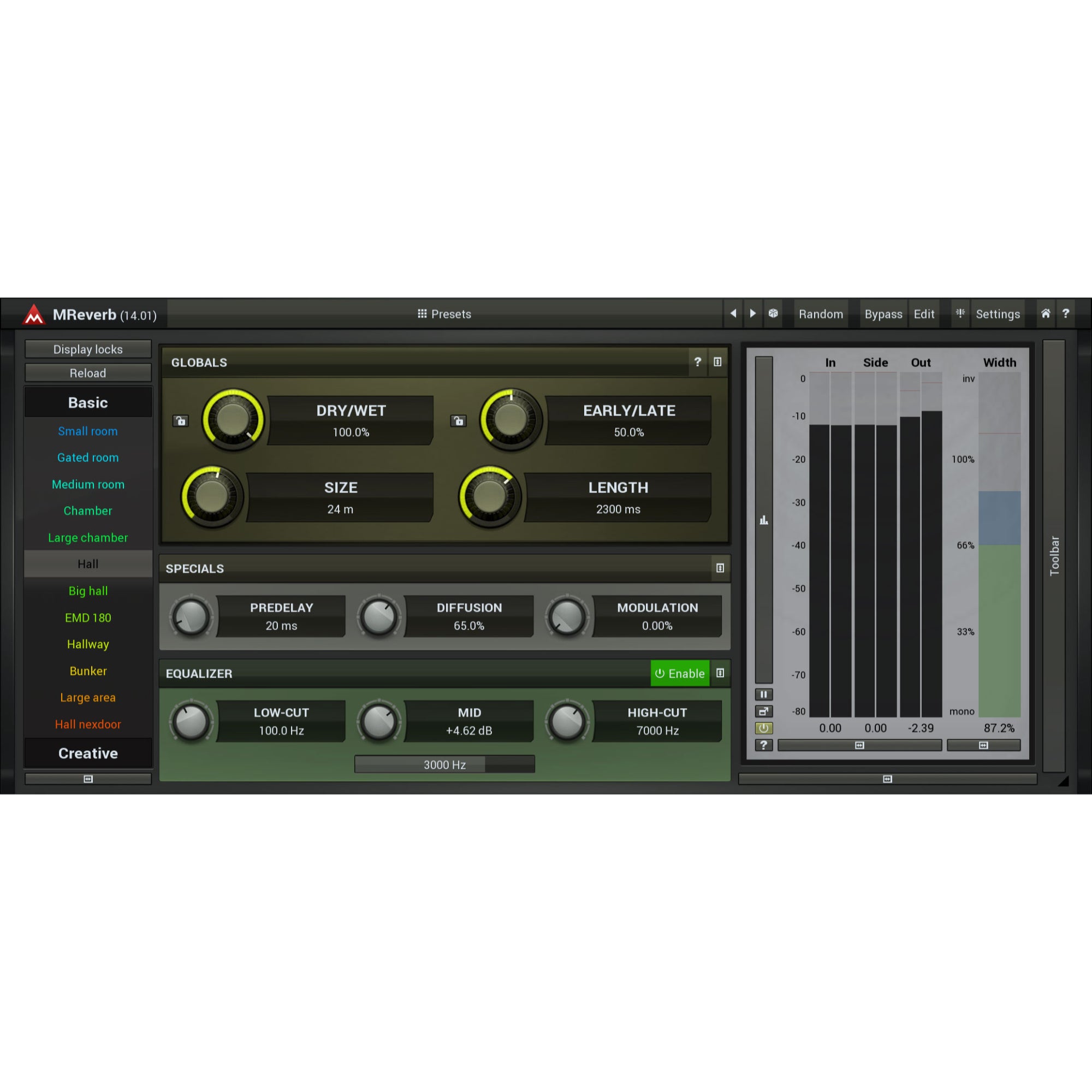Click the Edit button
The height and width of the screenshot is (1092, 1092).
click(x=924, y=314)
